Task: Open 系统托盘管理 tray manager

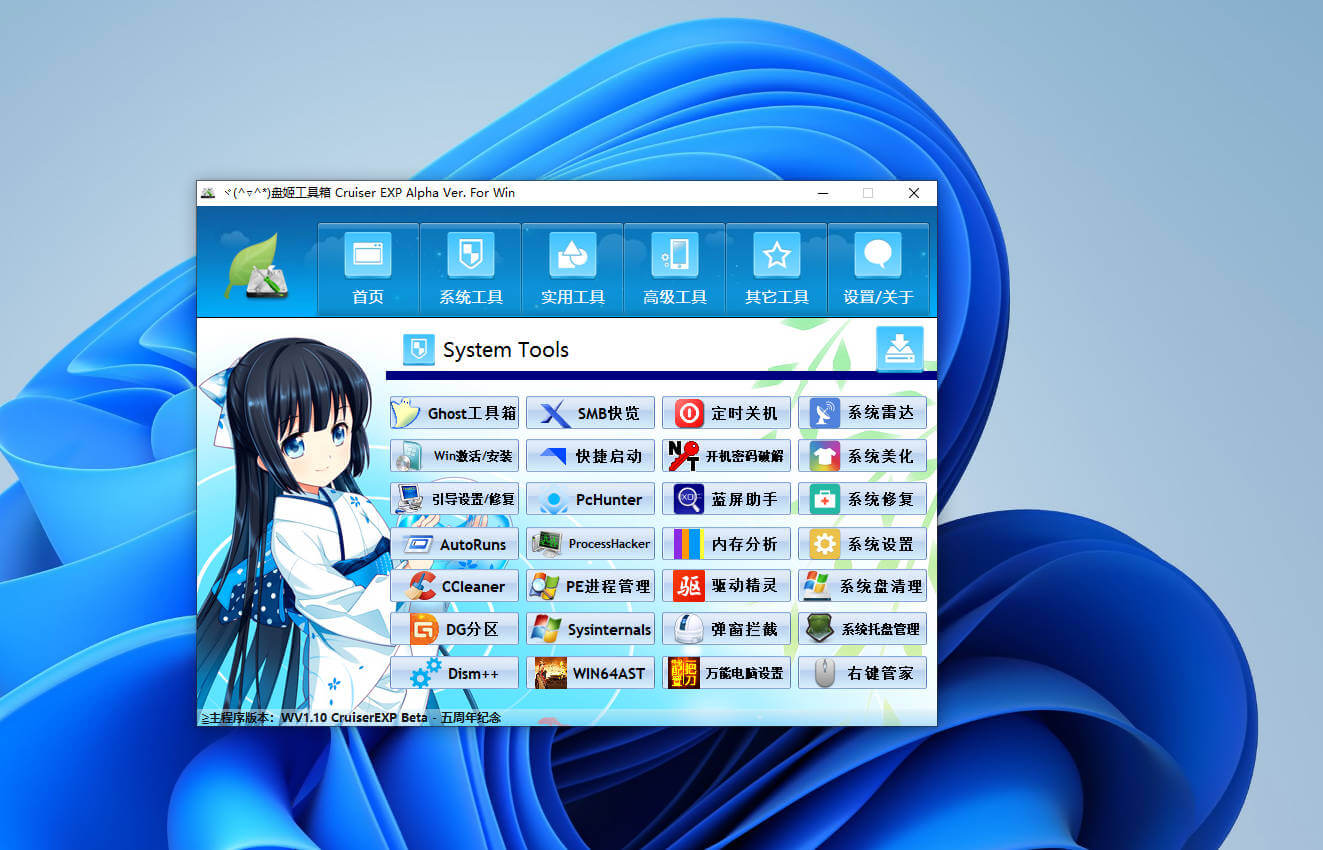Action: (x=861, y=629)
